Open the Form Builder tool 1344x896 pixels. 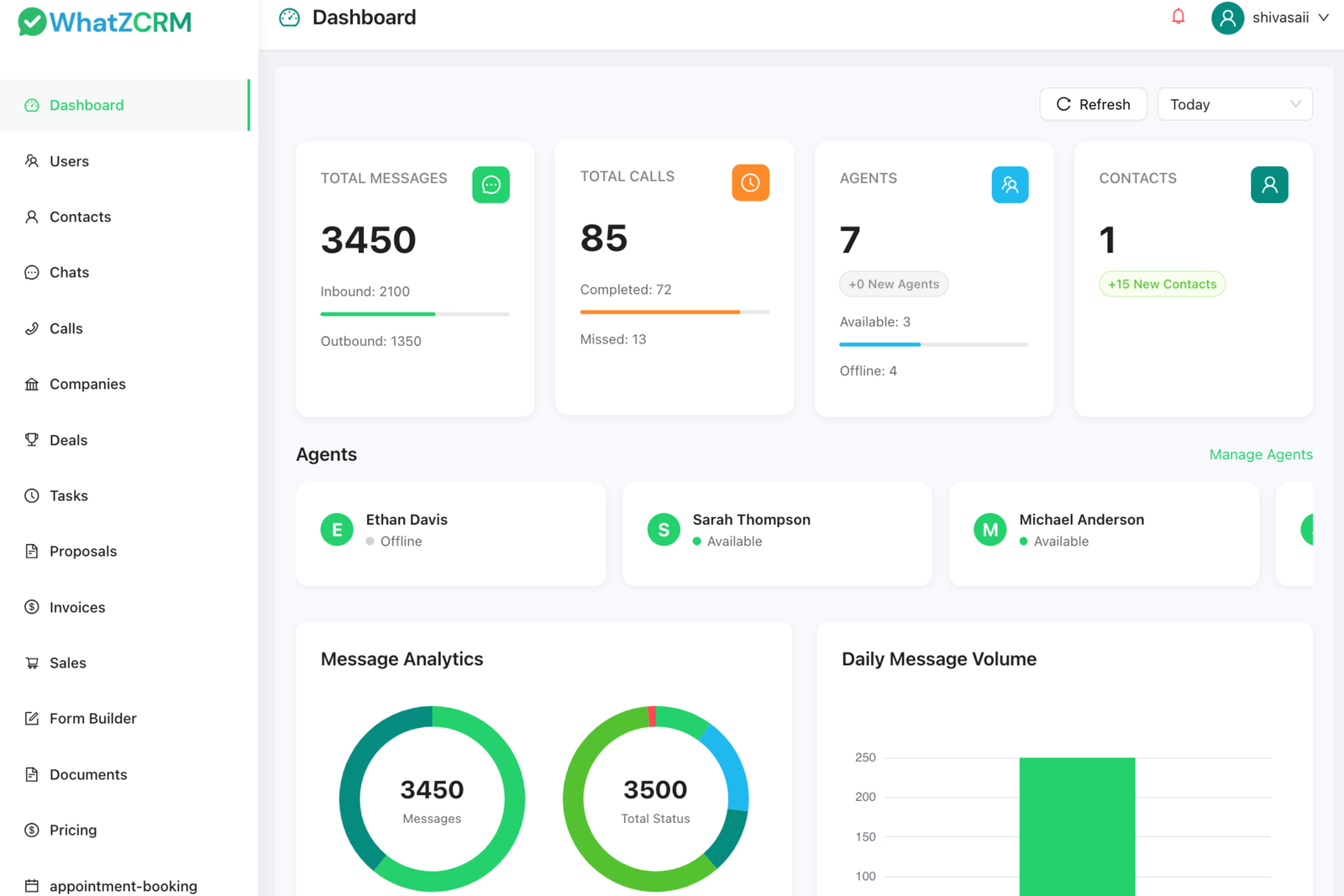92,718
